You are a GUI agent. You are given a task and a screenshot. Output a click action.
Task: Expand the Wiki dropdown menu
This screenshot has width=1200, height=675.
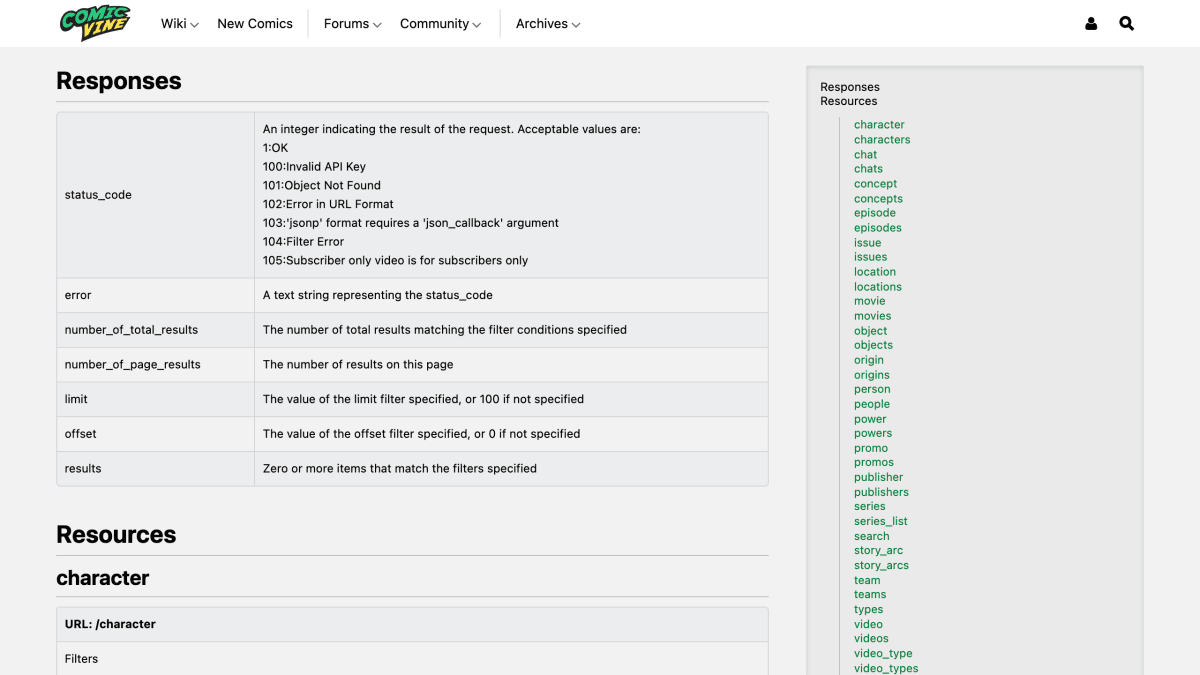click(x=180, y=24)
